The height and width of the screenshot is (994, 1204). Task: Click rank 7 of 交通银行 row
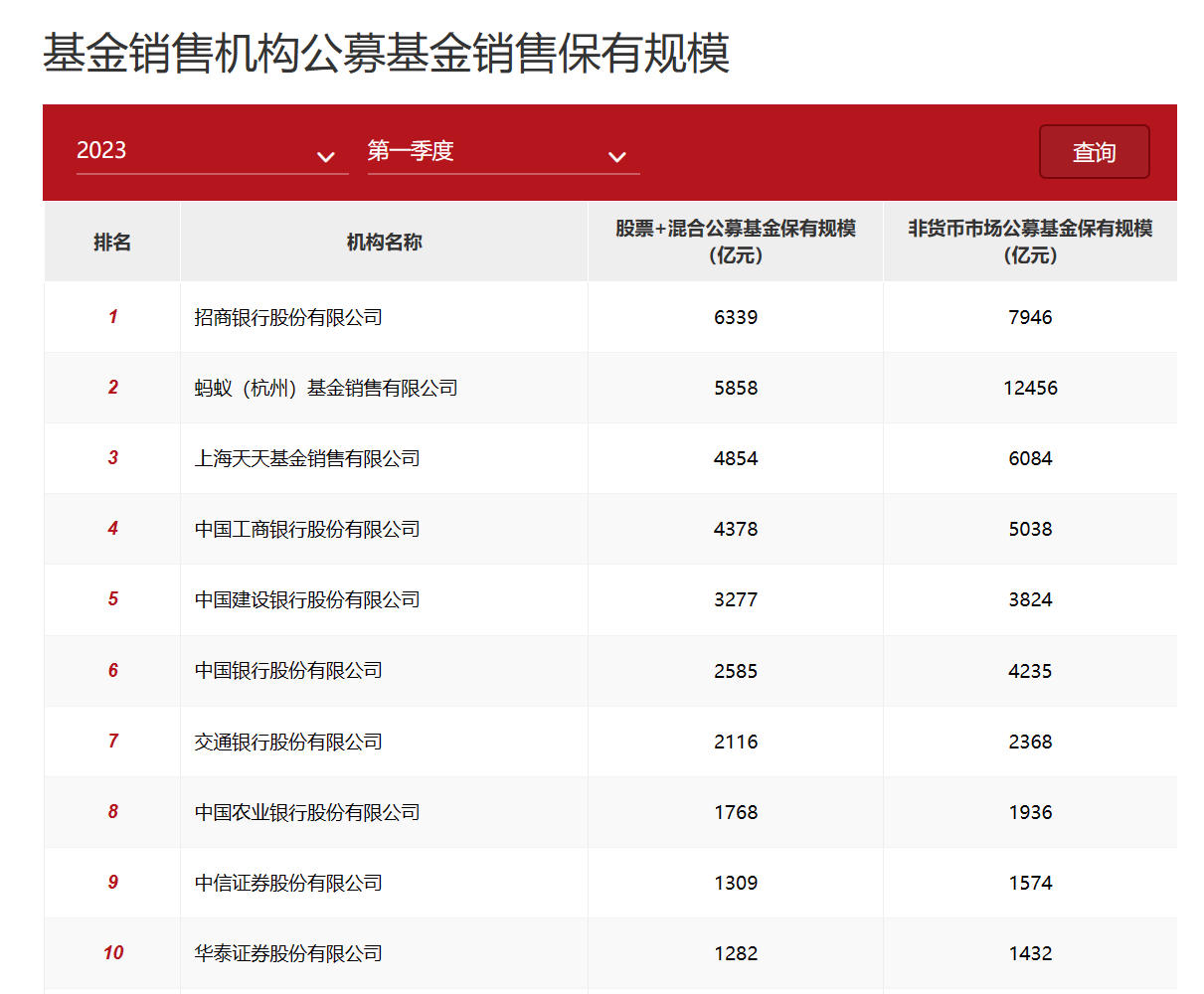click(112, 742)
